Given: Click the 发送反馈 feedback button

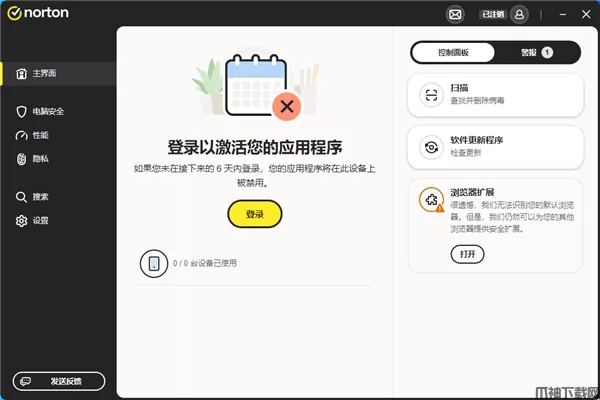Looking at the screenshot, I should coord(59,381).
